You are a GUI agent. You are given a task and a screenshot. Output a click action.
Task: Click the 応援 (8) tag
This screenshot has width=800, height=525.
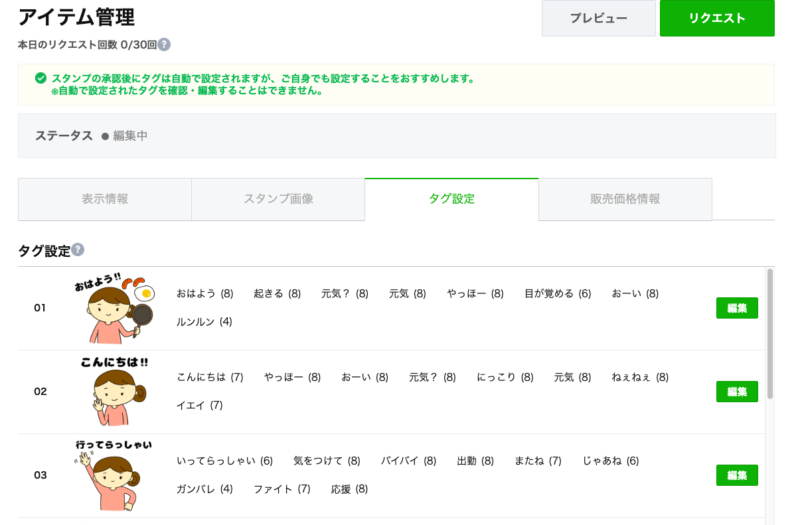(349, 489)
